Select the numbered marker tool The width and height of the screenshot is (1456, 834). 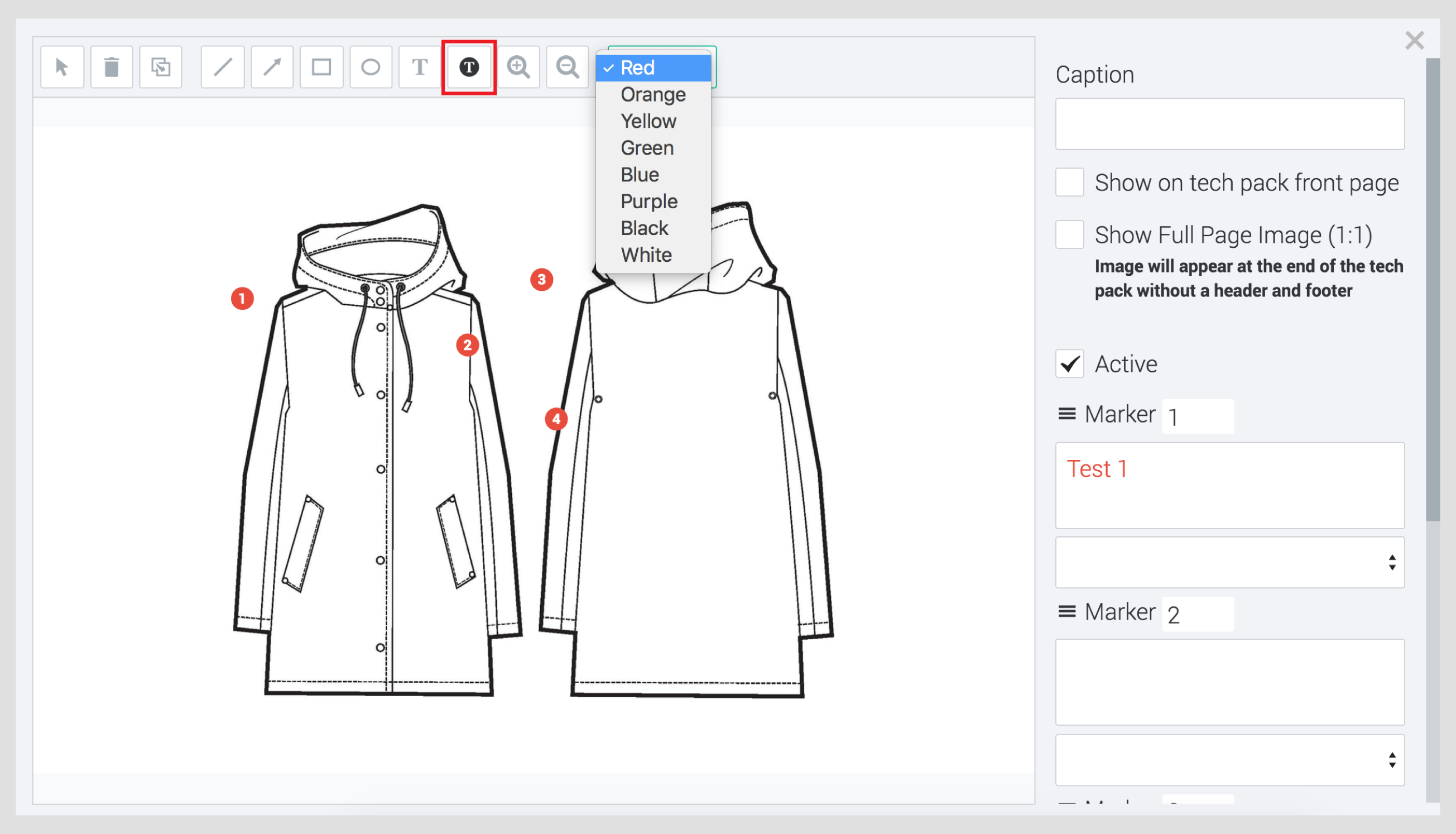(x=469, y=67)
